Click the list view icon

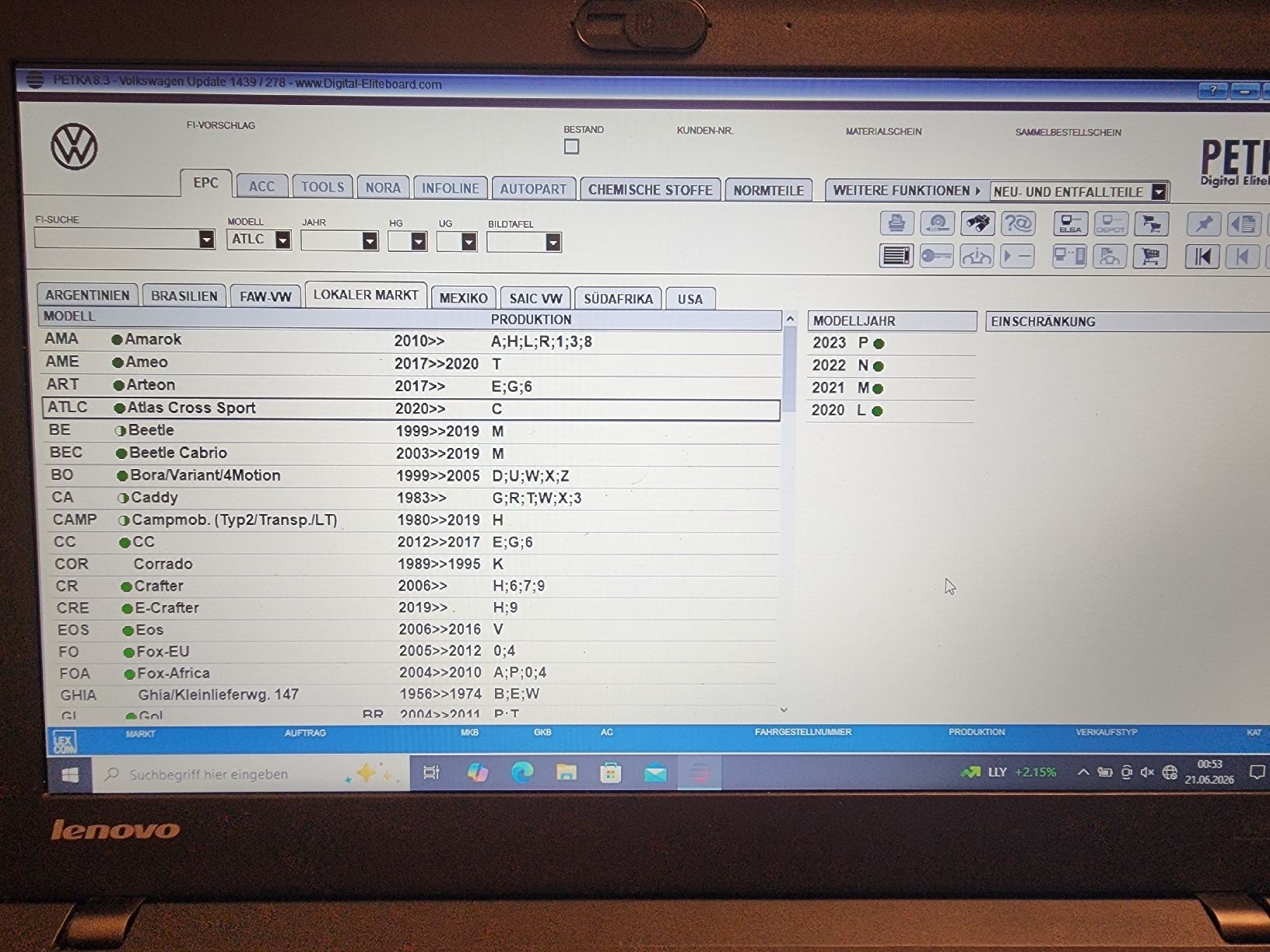pos(896,255)
